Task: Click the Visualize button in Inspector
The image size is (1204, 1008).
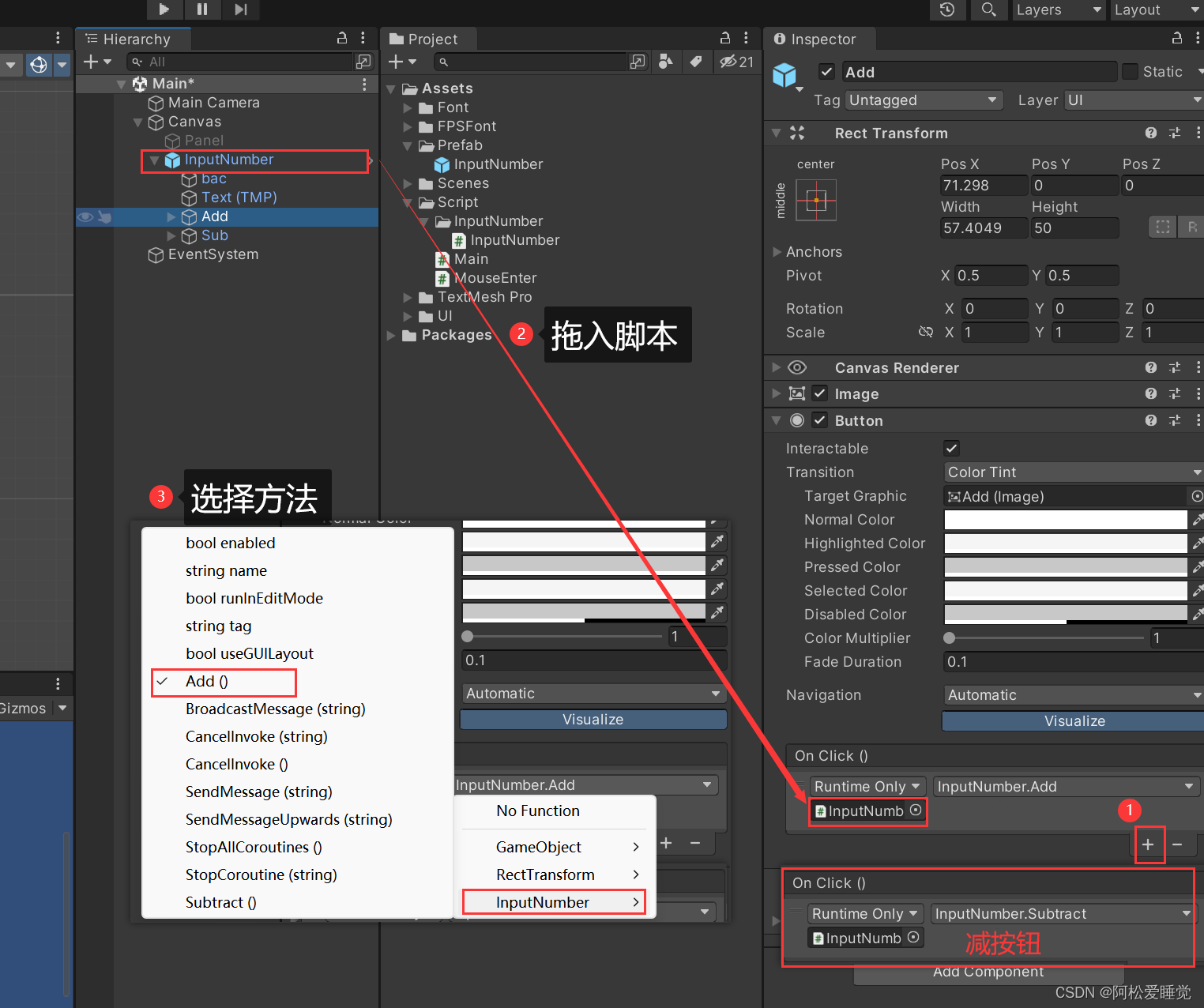Action: tap(1074, 721)
